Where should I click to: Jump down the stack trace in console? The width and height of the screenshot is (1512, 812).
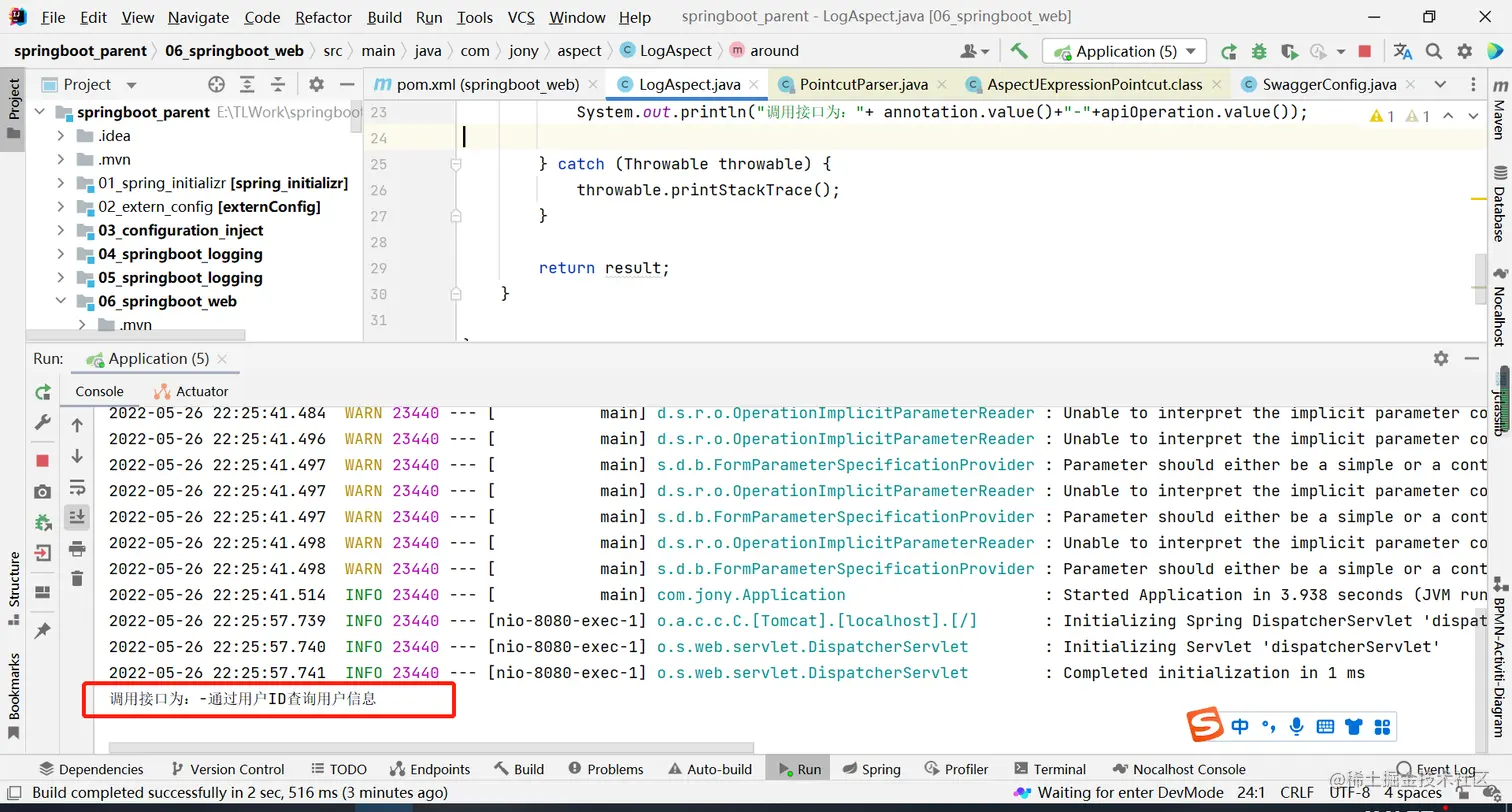click(77, 456)
